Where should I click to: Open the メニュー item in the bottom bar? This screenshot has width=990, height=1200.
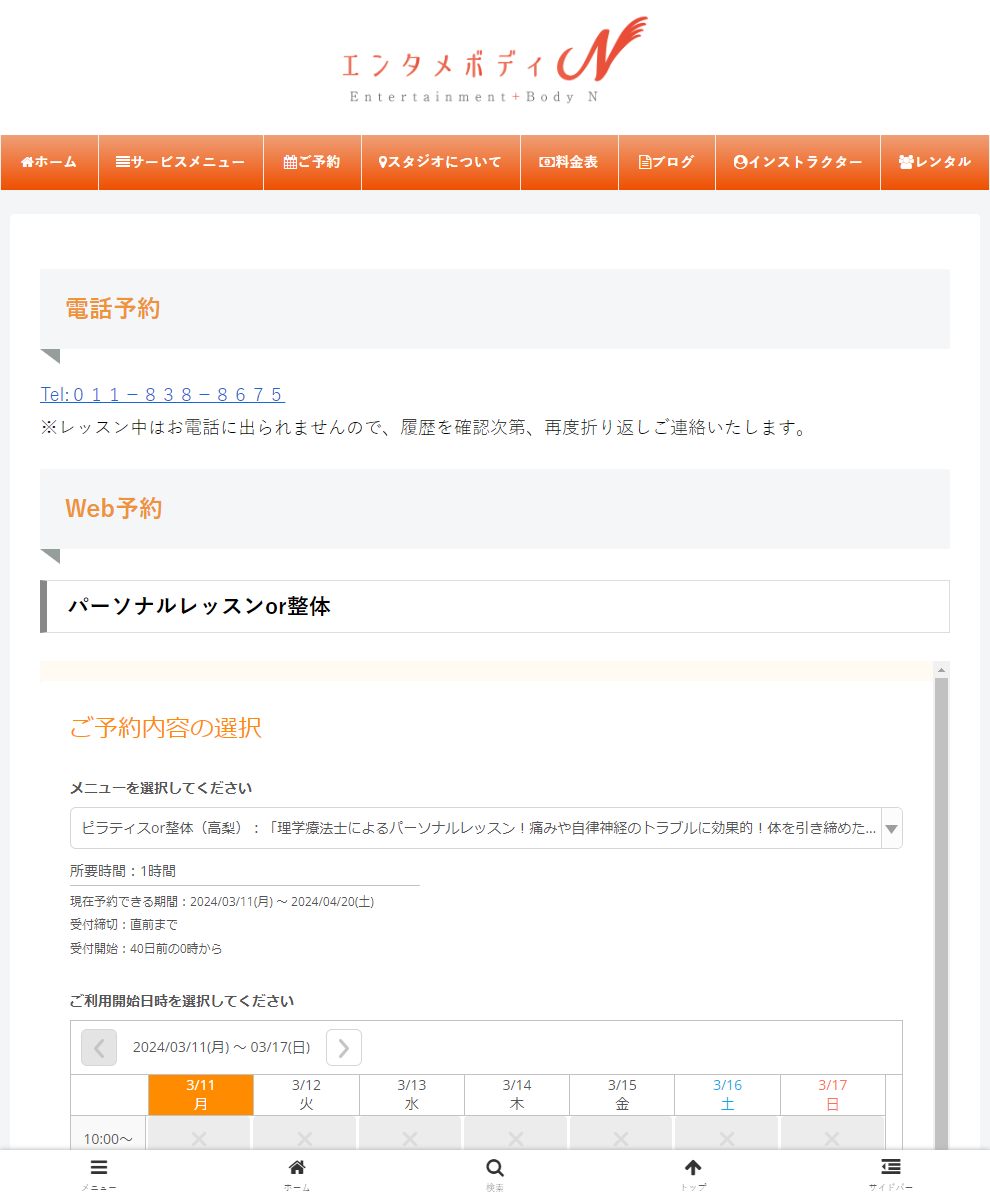click(98, 1168)
